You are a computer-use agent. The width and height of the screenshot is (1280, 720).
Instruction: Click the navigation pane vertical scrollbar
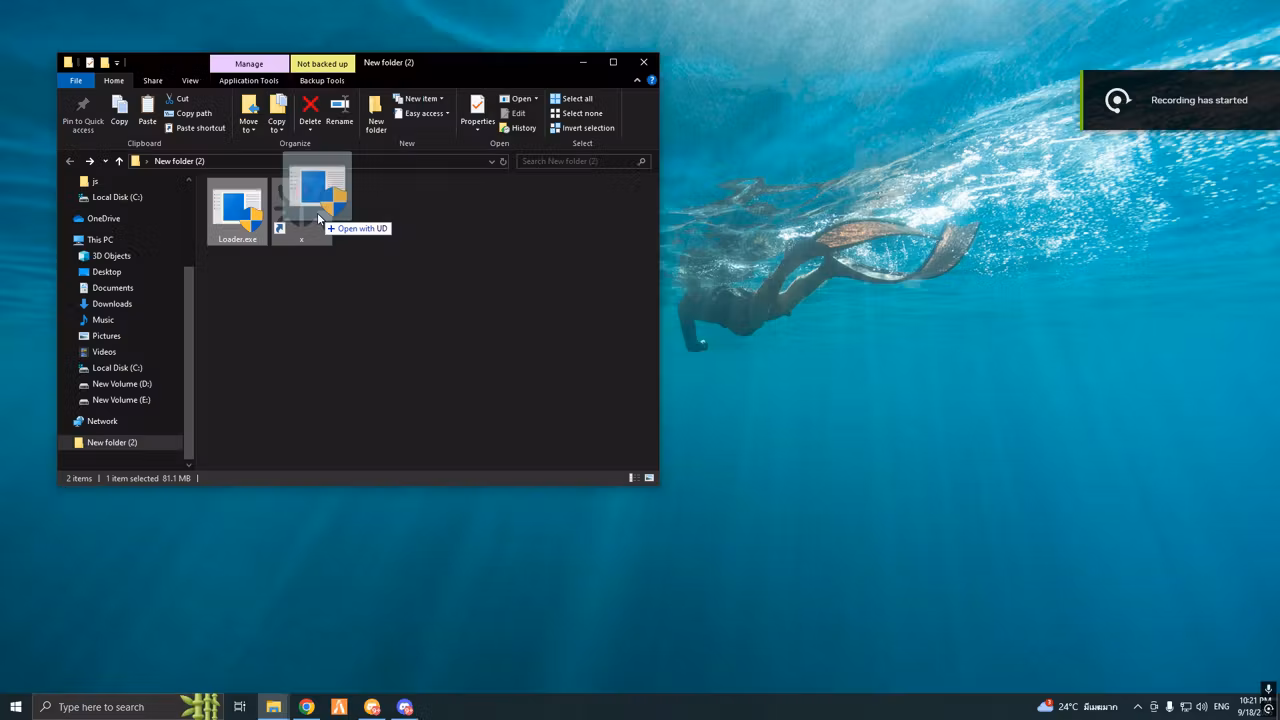(x=189, y=360)
